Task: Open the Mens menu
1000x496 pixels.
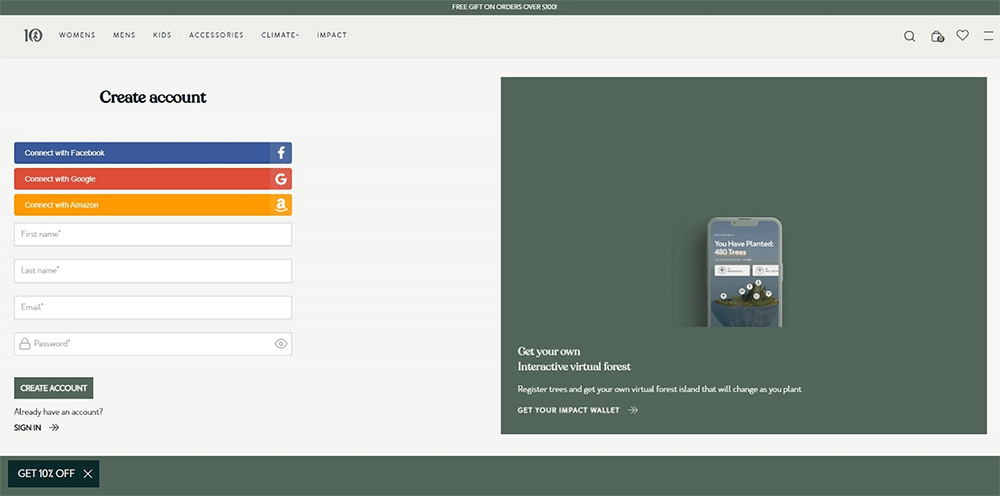Action: 124,35
